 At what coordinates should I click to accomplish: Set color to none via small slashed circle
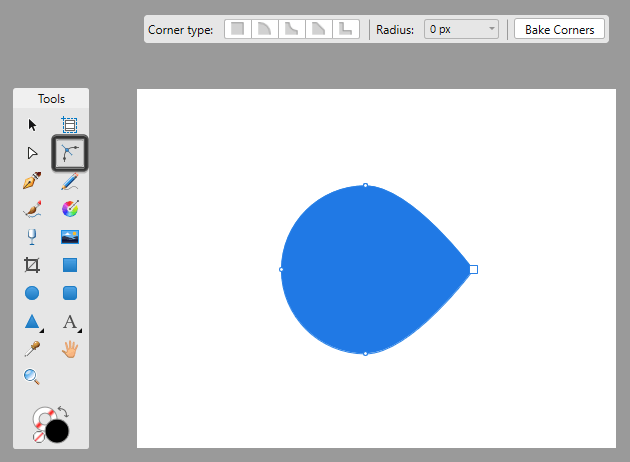click(x=39, y=437)
